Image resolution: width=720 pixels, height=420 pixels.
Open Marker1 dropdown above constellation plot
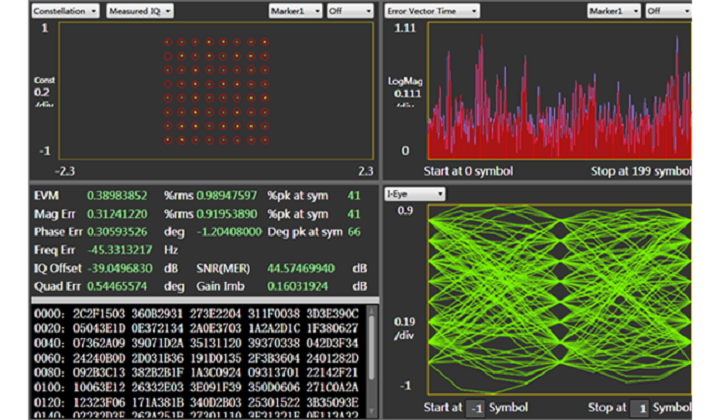[296, 10]
